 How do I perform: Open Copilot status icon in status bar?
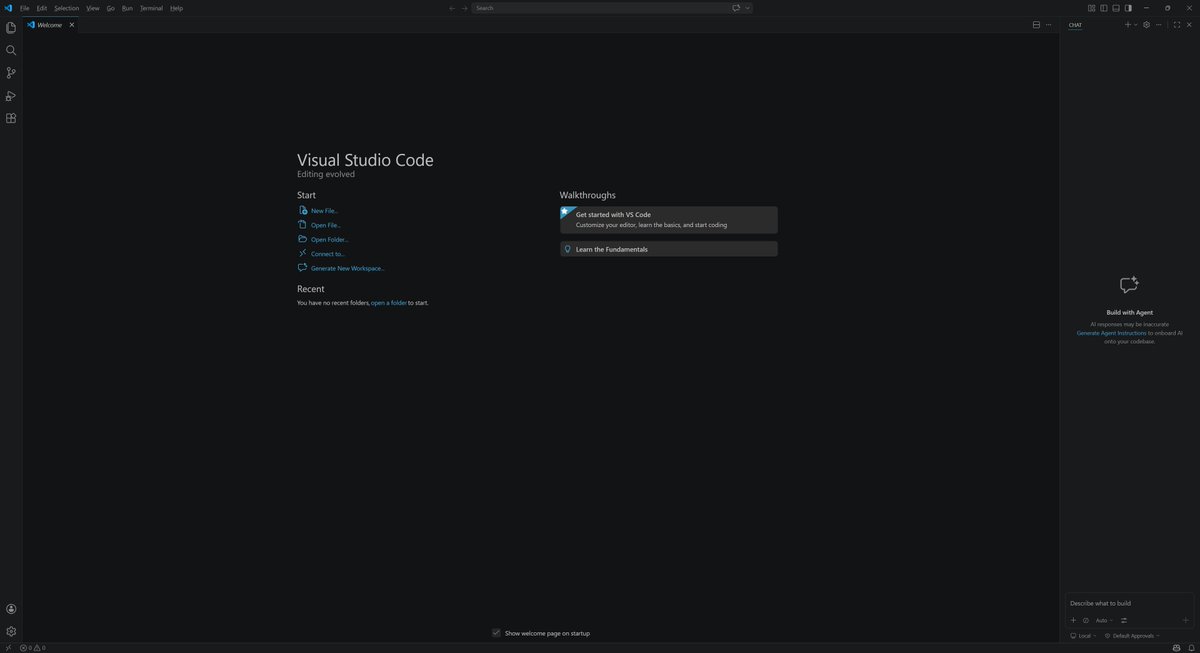[1176, 647]
